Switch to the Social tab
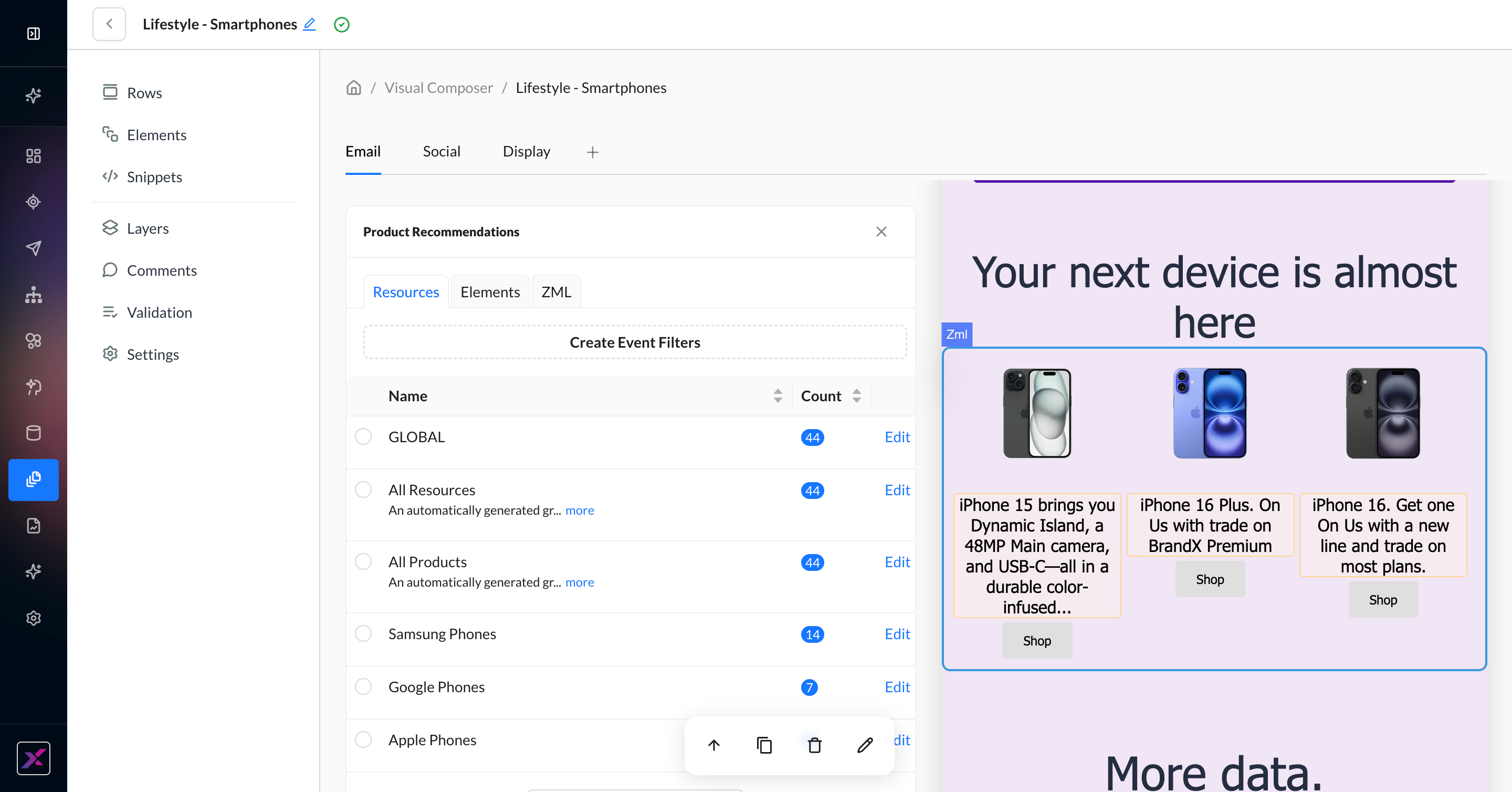This screenshot has height=792, width=1512. [x=442, y=151]
